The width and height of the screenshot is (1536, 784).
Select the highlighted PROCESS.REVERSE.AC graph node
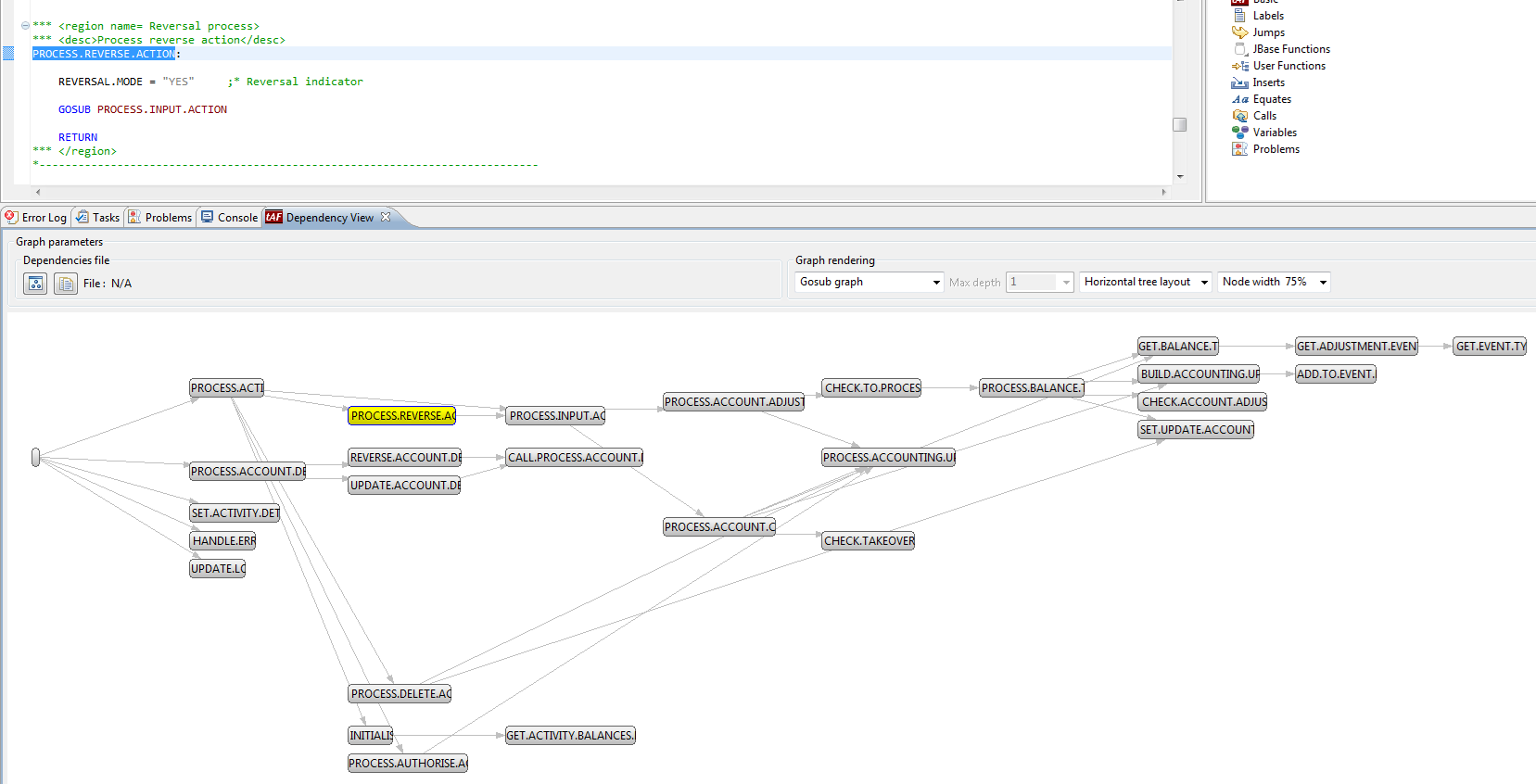tap(402, 416)
